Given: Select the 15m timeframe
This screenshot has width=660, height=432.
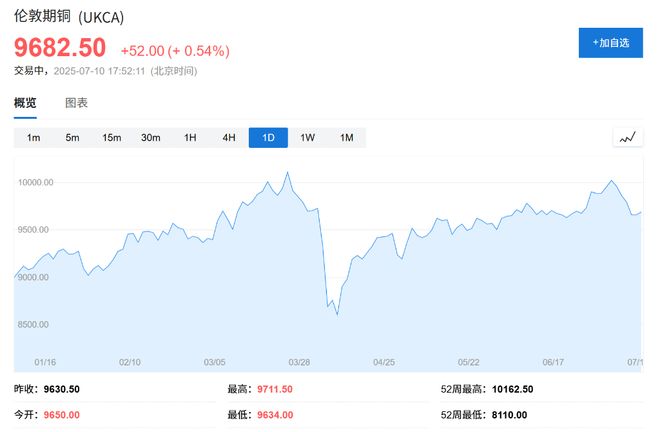Looking at the screenshot, I should click(111, 137).
